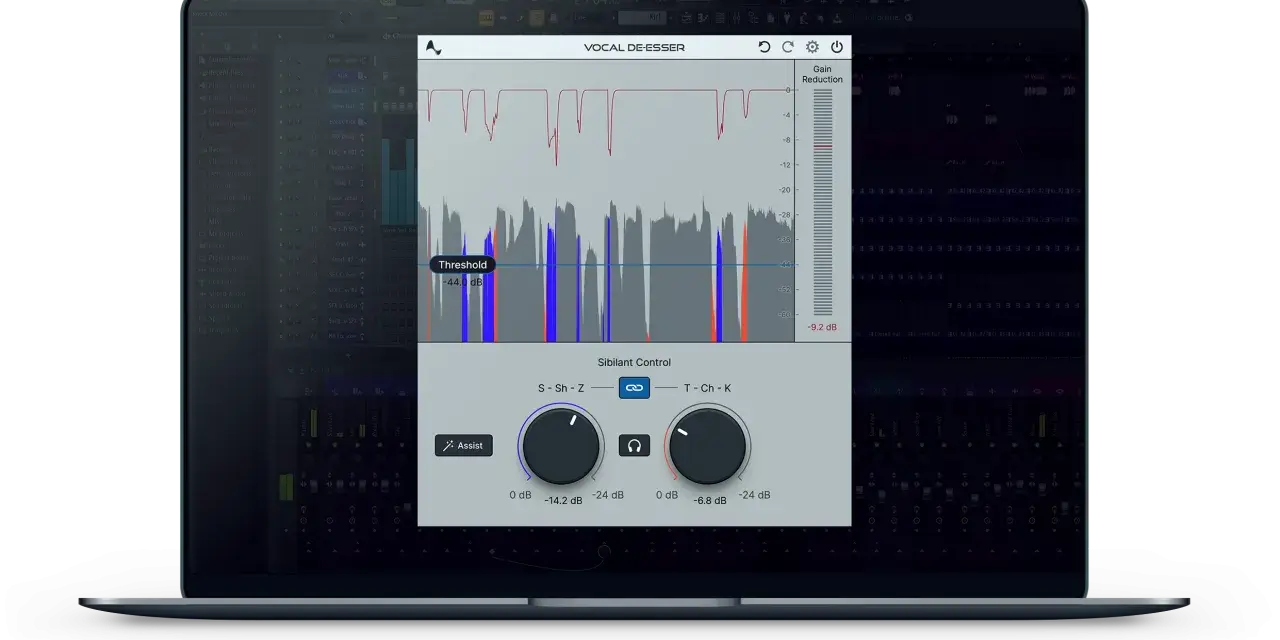Click the Sibilant Control heading

tap(634, 362)
